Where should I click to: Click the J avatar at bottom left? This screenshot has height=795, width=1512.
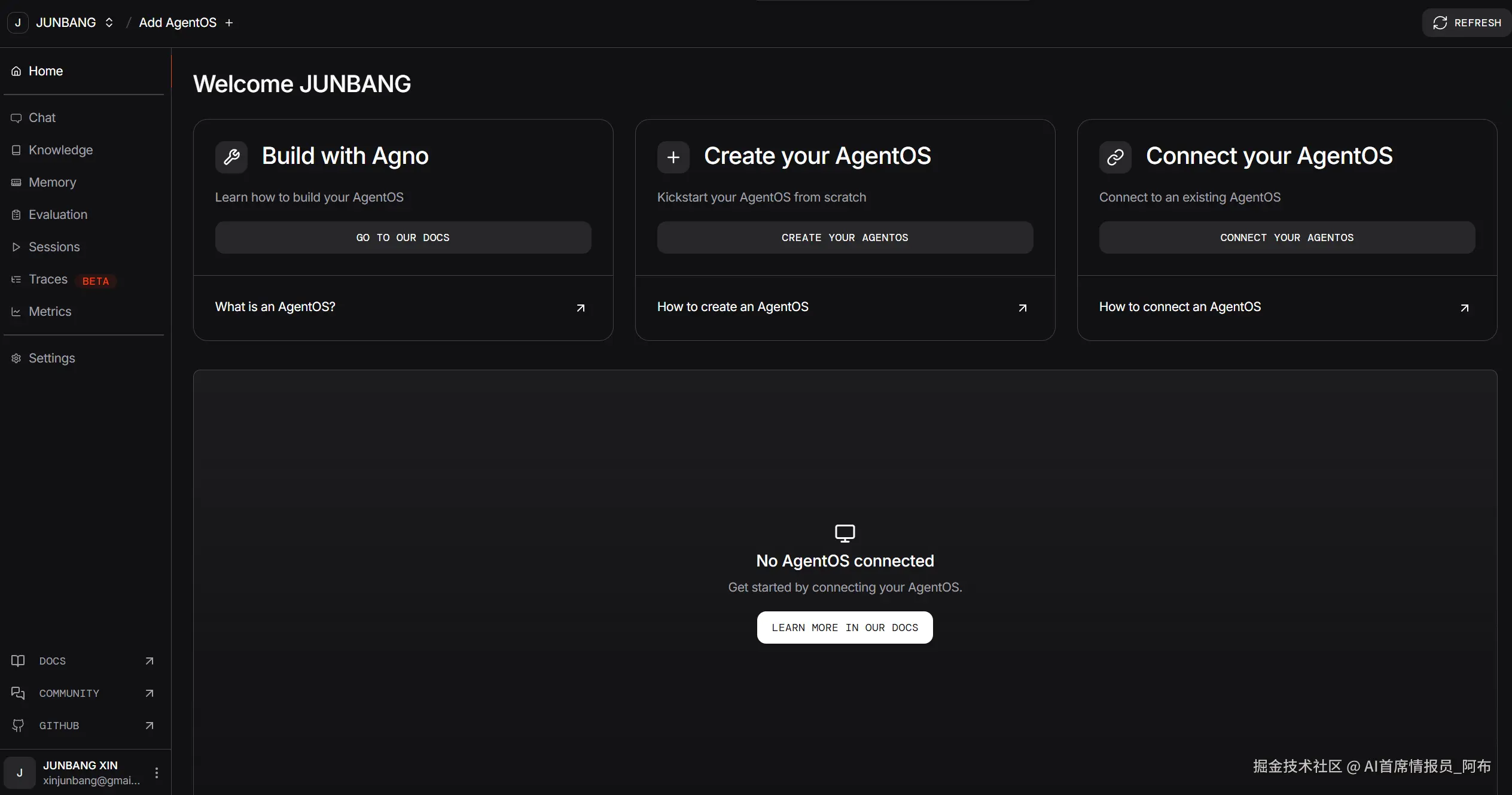(20, 773)
